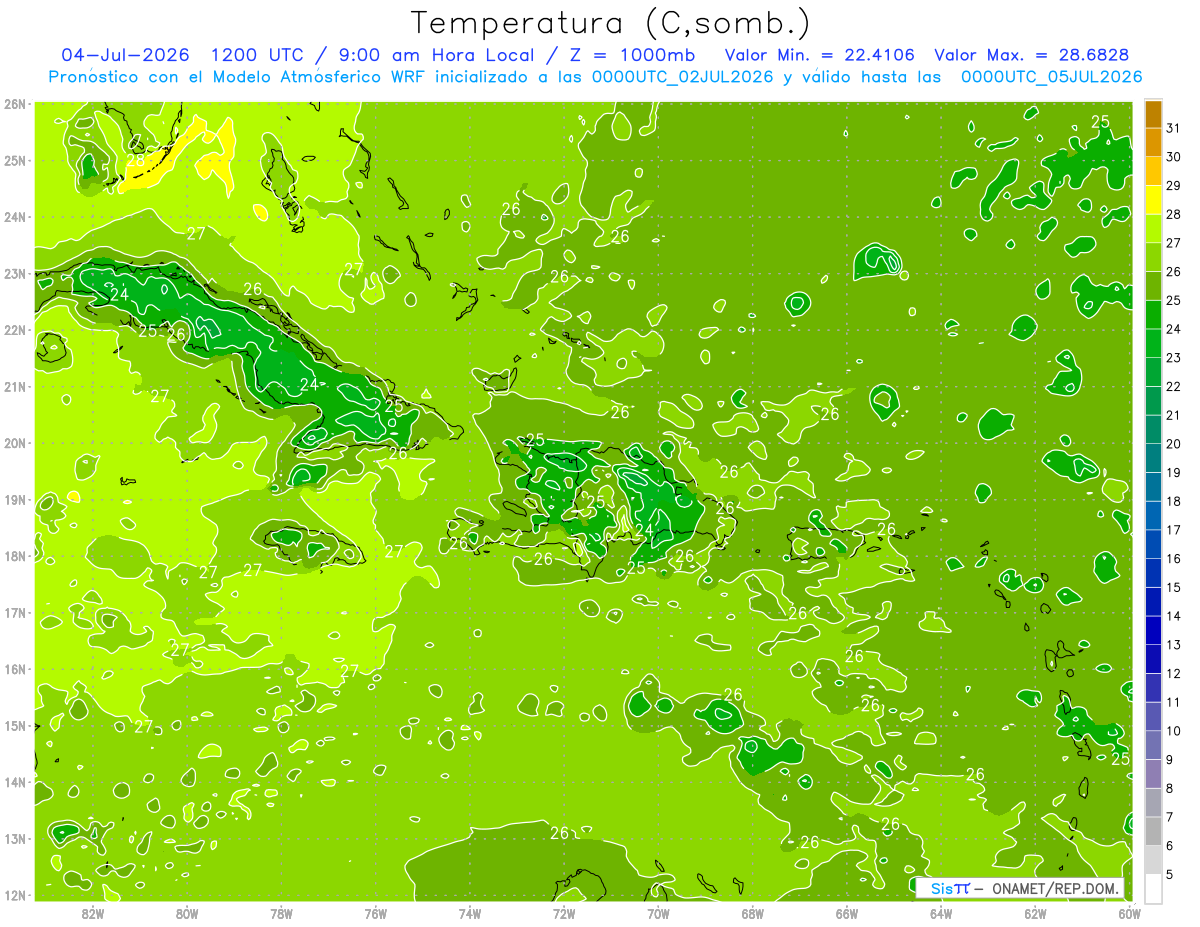The image size is (1200, 927).
Task: Click the yellow swatch between 28 and 29
Action: tap(1154, 200)
